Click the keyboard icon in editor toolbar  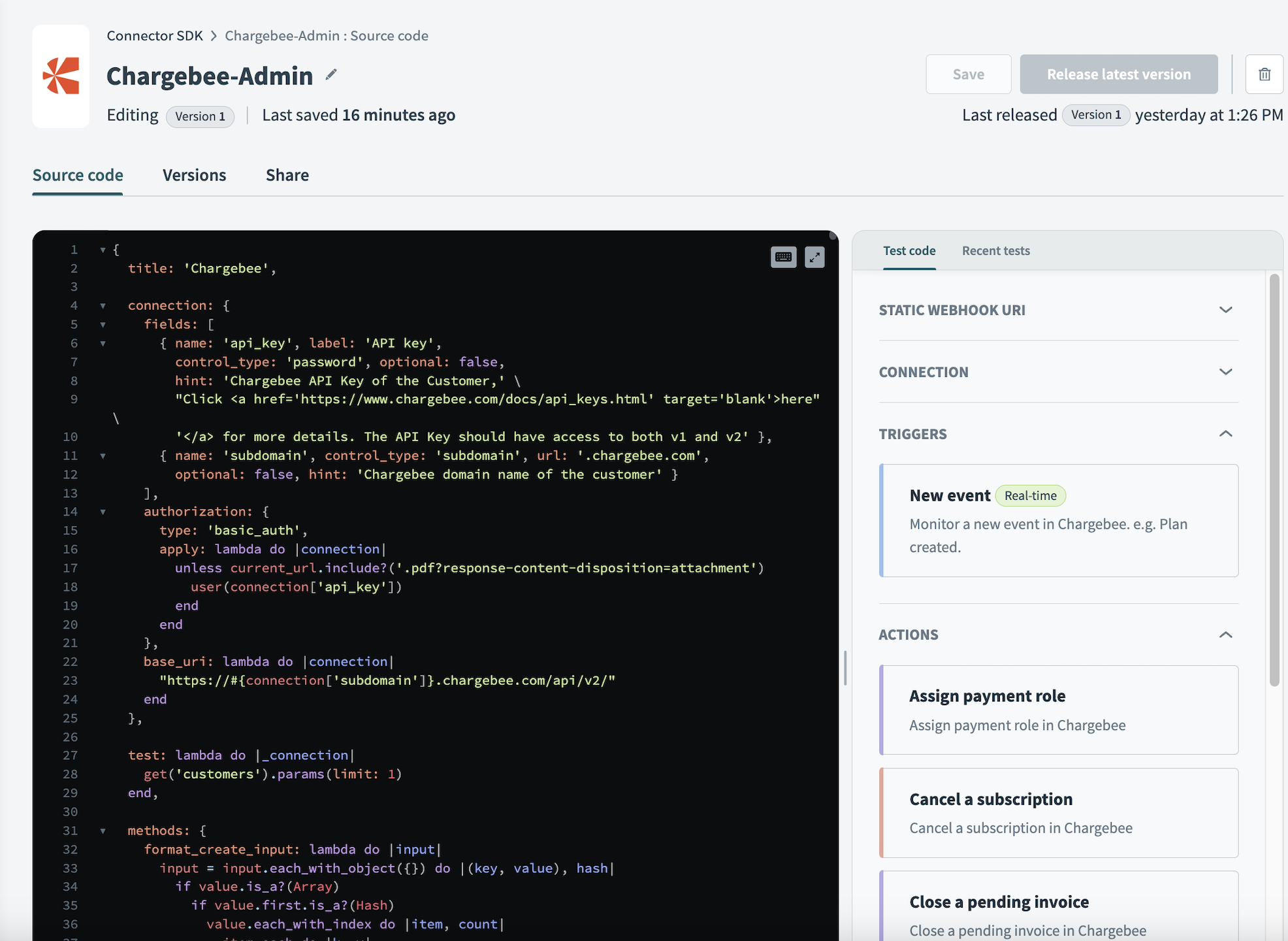(784, 256)
